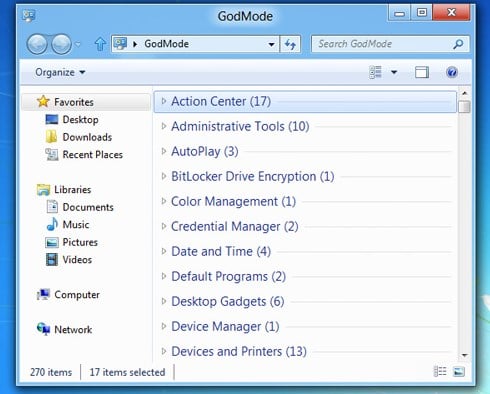Screen dimensions: 490x394
Task: Open Recent Places in Favorites
Action: tap(93, 155)
